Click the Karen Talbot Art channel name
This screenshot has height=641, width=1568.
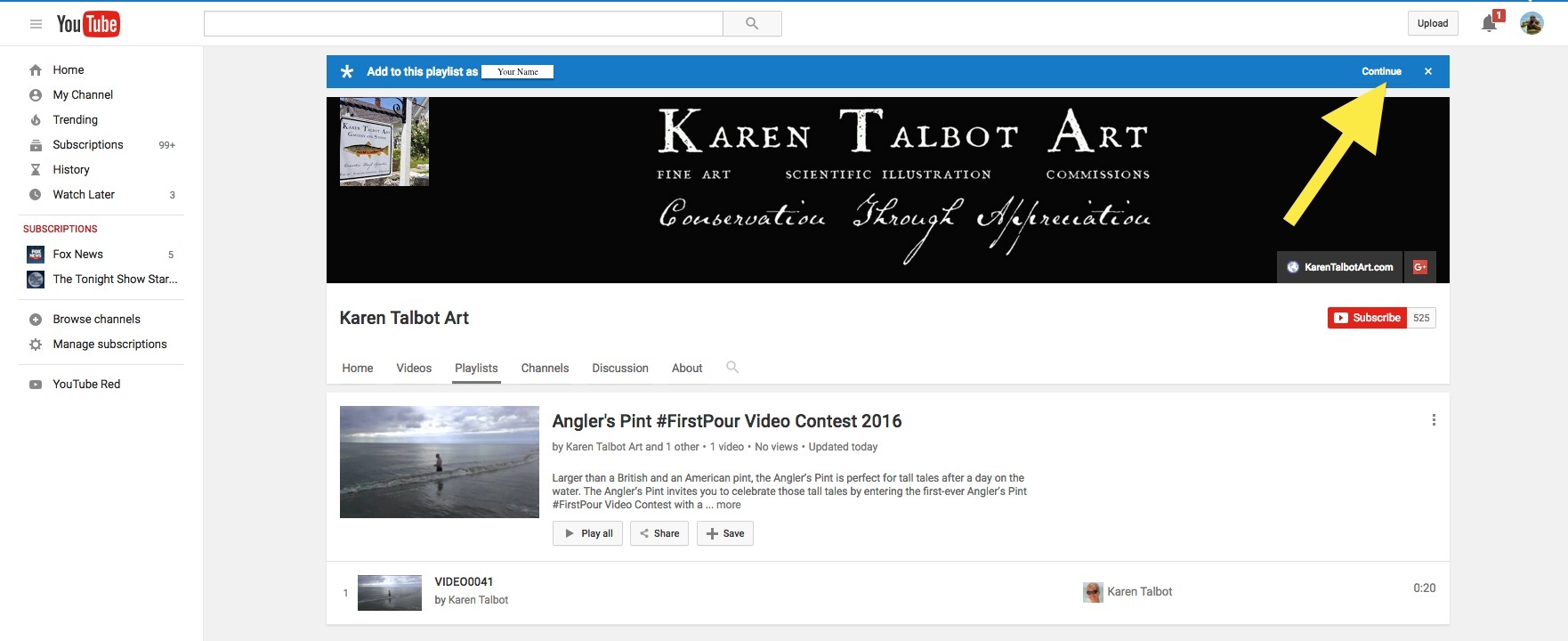click(404, 318)
